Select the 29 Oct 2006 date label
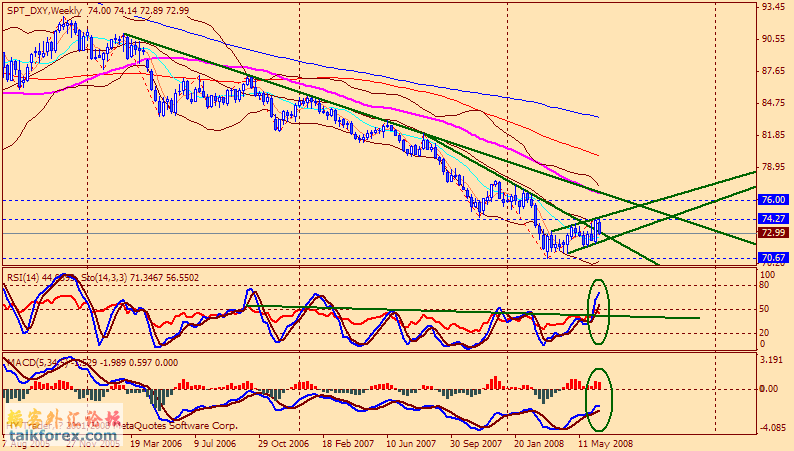The width and height of the screenshot is (794, 451). 283,444
